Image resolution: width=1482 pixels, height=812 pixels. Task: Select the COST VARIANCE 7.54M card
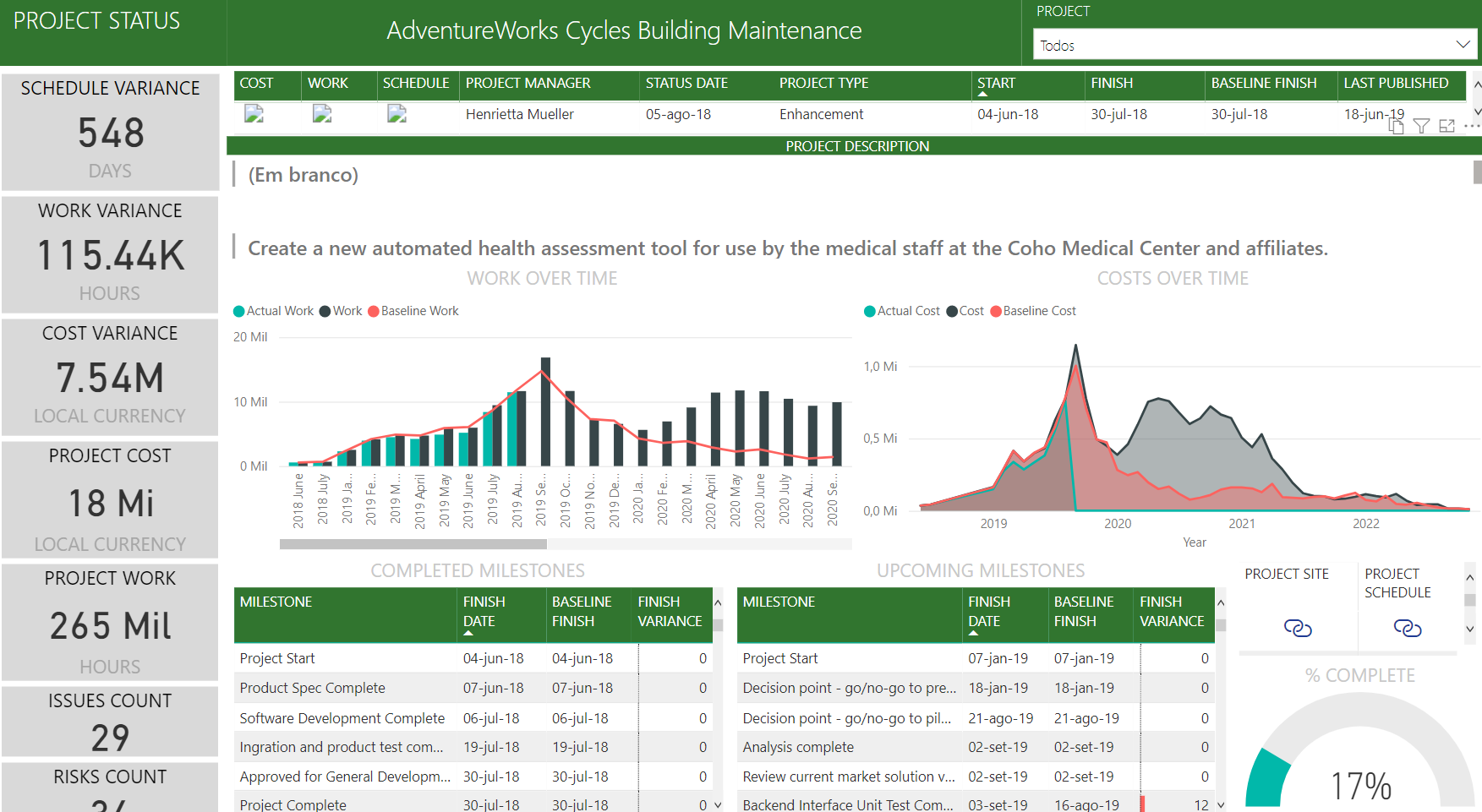pyautogui.click(x=110, y=377)
